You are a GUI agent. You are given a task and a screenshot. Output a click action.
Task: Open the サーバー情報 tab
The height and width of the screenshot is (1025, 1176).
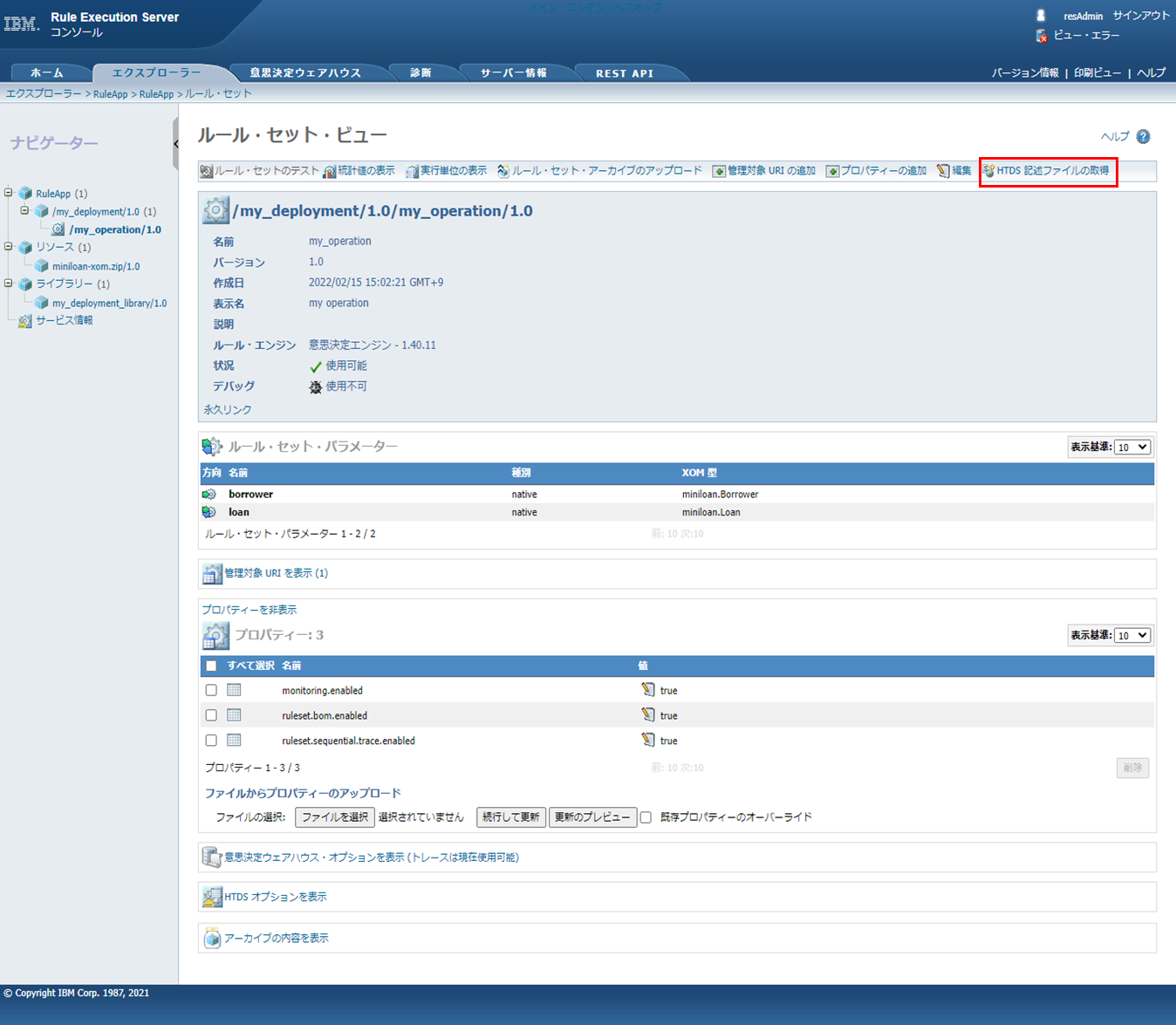[x=514, y=73]
